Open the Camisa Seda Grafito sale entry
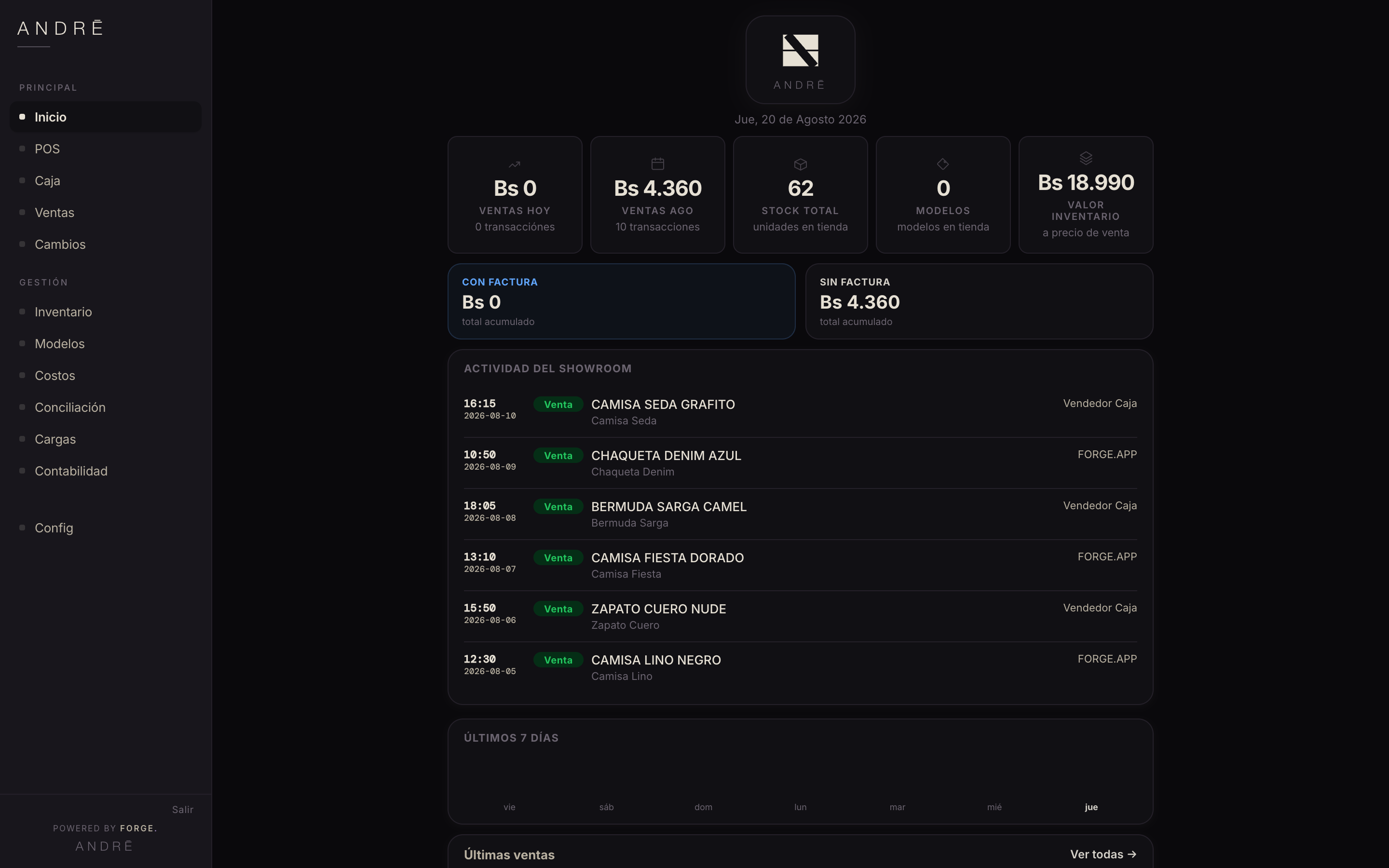1389x868 pixels. (x=800, y=412)
